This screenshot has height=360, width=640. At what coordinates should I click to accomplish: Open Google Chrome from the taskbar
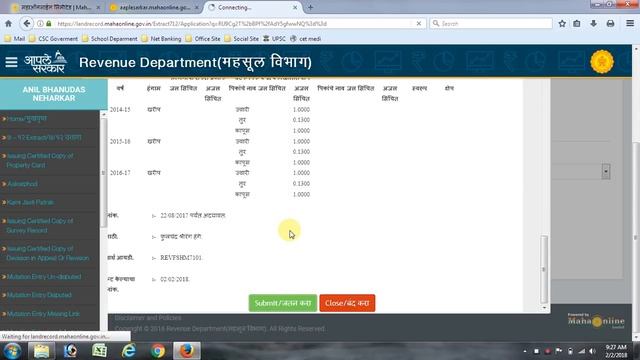[x=158, y=351]
